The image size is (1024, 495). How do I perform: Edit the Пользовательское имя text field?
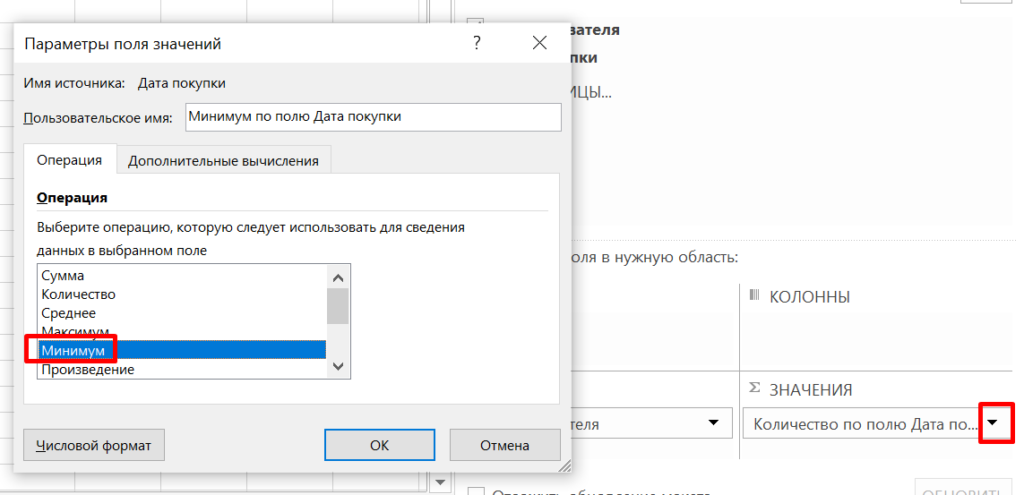(x=373, y=118)
